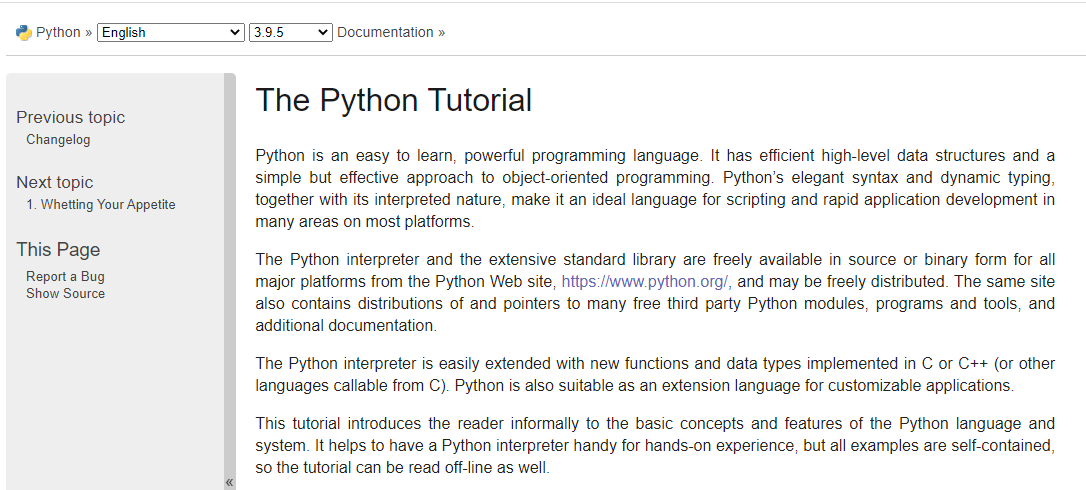Viewport: 1086px width, 490px height.
Task: Click the Next topic heading
Action: tap(55, 182)
